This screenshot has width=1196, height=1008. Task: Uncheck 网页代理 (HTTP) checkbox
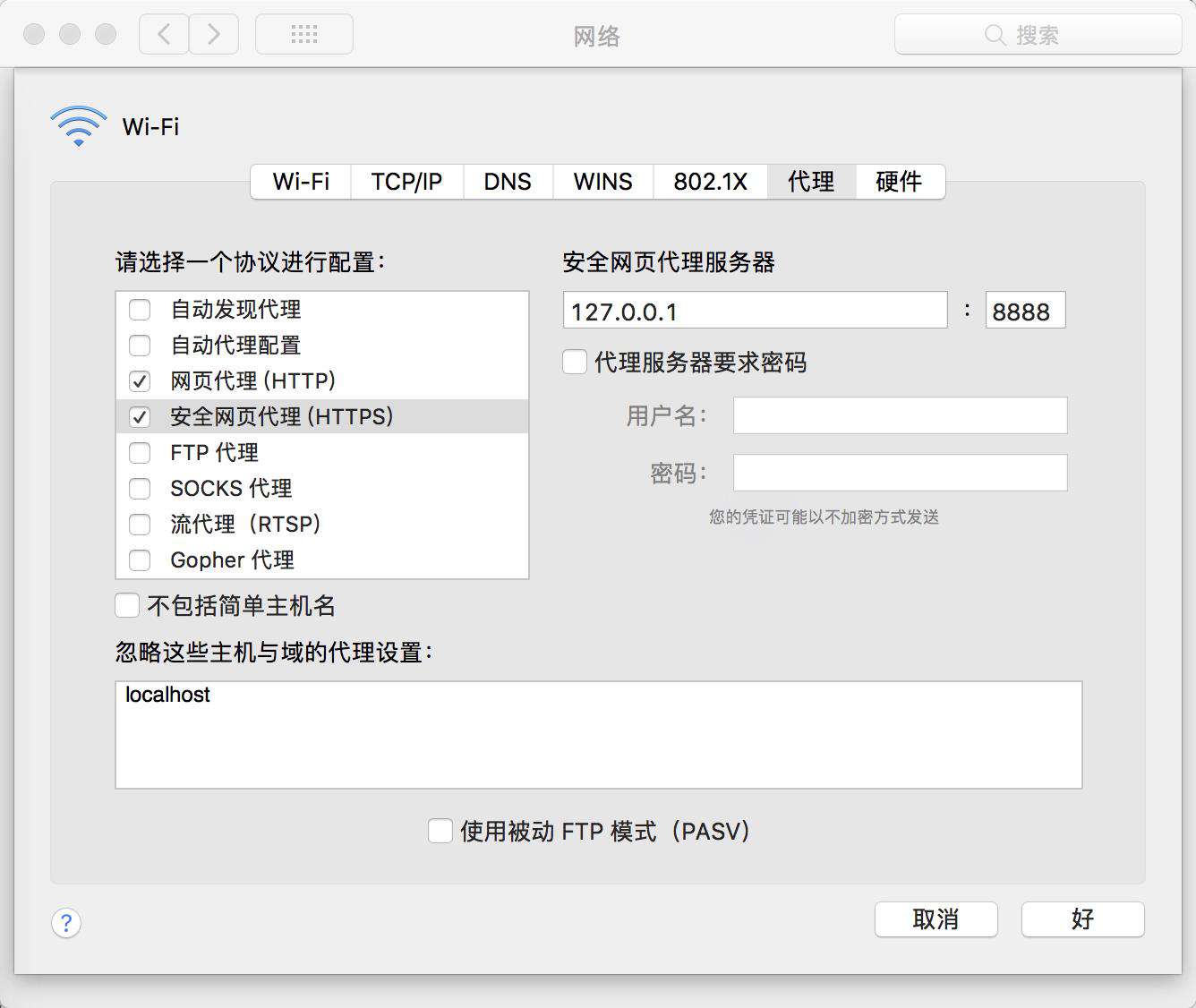pos(140,381)
